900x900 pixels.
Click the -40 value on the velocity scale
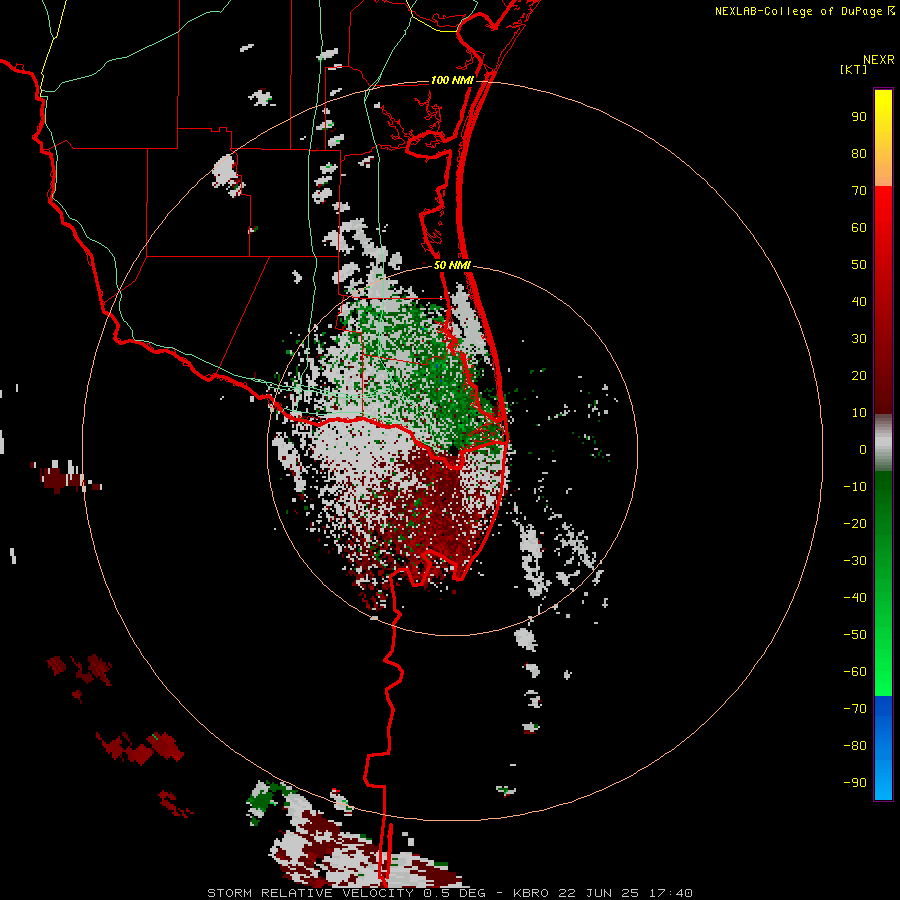point(855,598)
